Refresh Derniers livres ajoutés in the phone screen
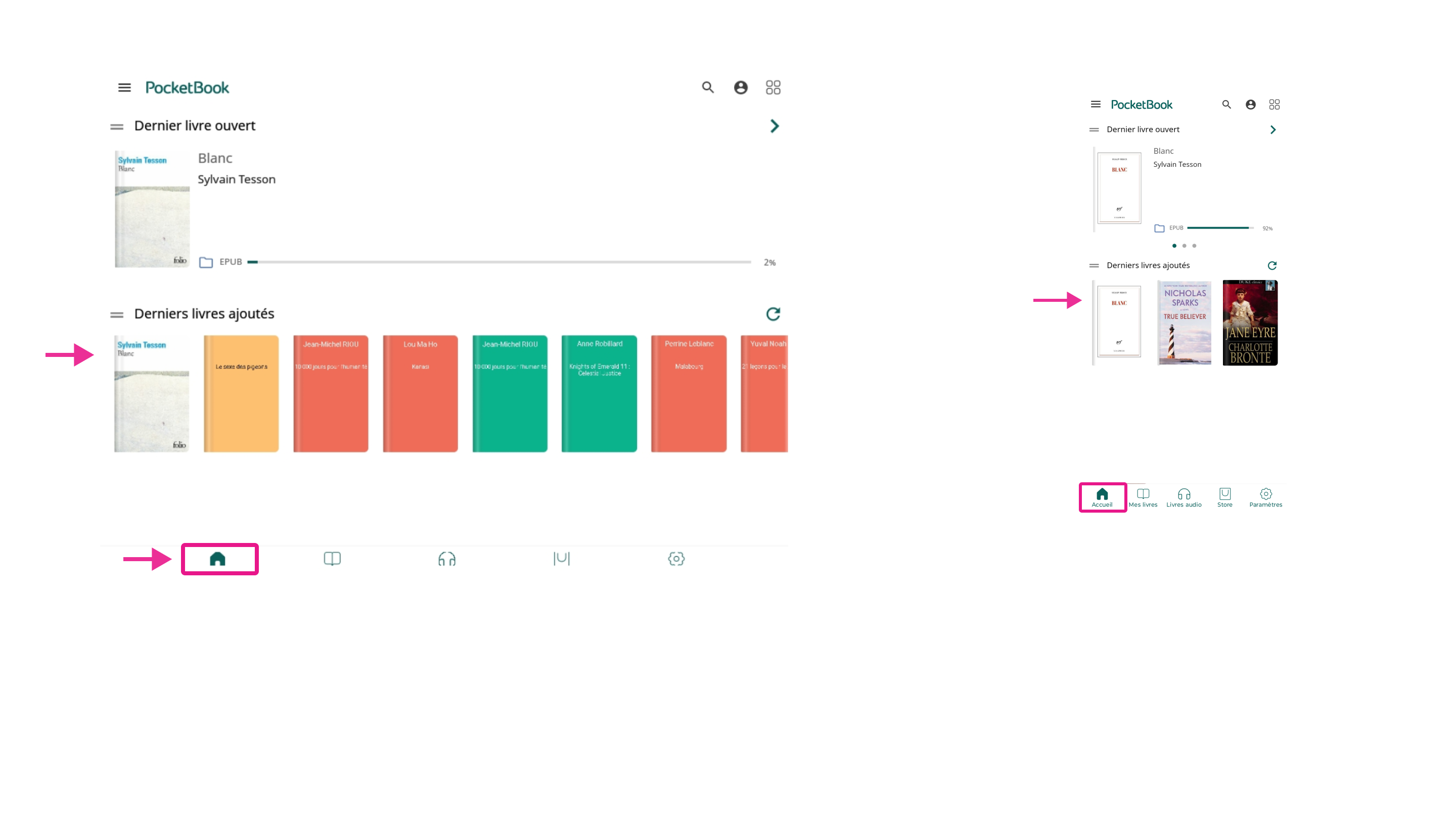The width and height of the screenshot is (1456, 819). point(1272,265)
